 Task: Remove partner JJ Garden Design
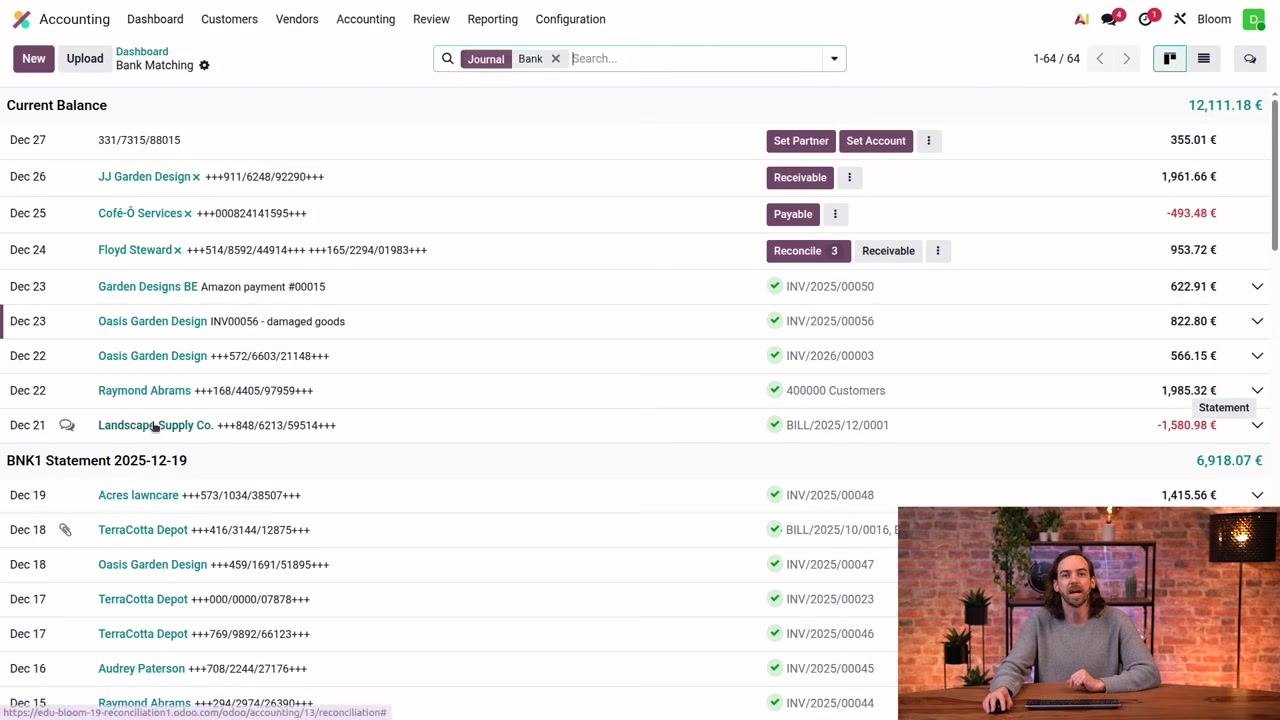coord(196,177)
